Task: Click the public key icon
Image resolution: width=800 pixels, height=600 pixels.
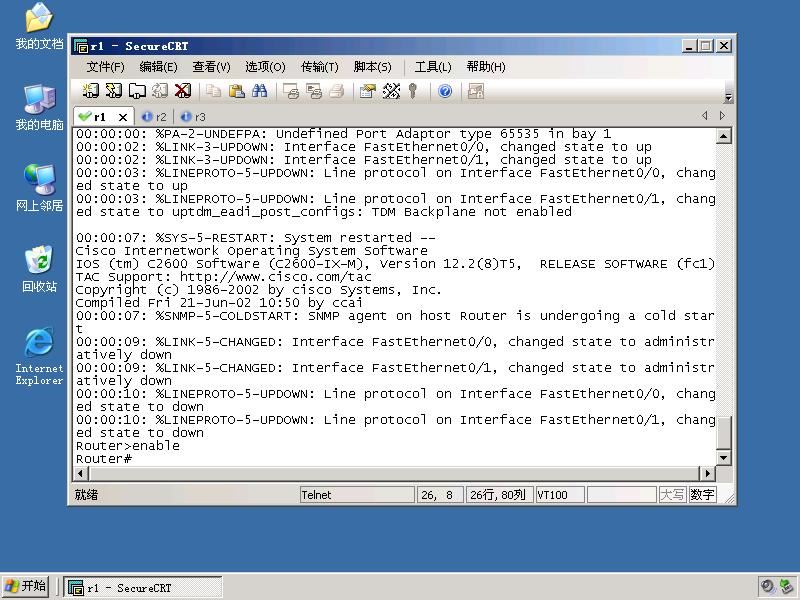Action: [413, 91]
